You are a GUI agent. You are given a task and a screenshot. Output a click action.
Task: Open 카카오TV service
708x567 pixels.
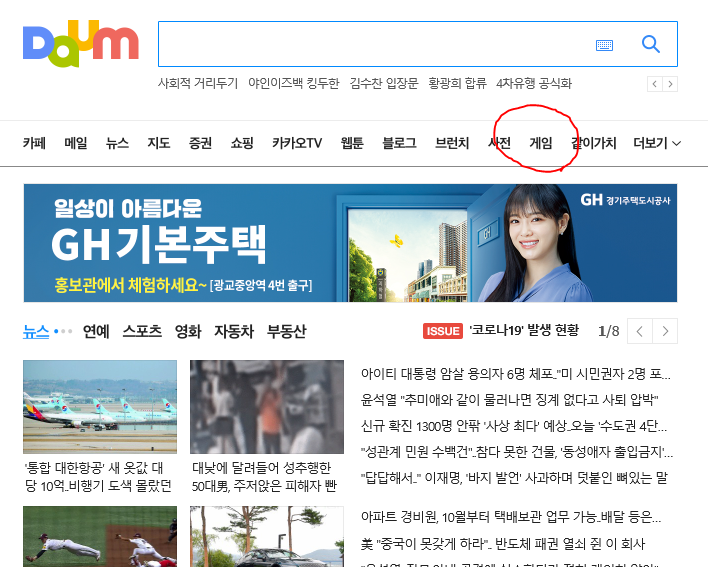click(x=297, y=143)
